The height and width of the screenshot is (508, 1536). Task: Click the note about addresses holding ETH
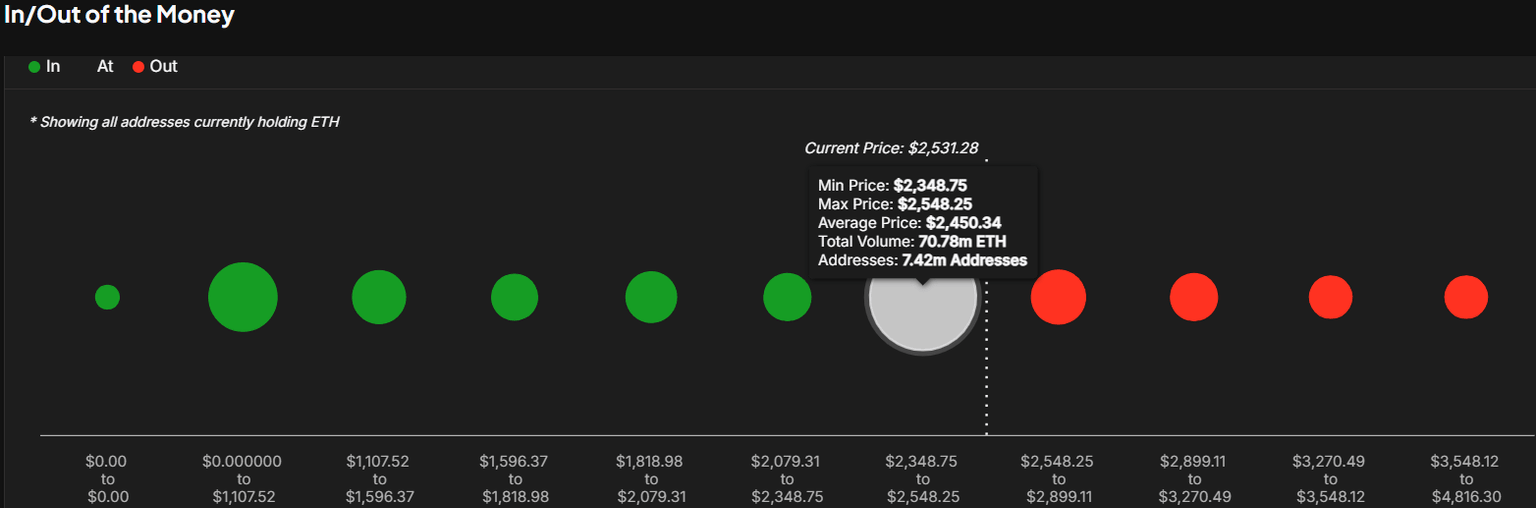tap(185, 122)
